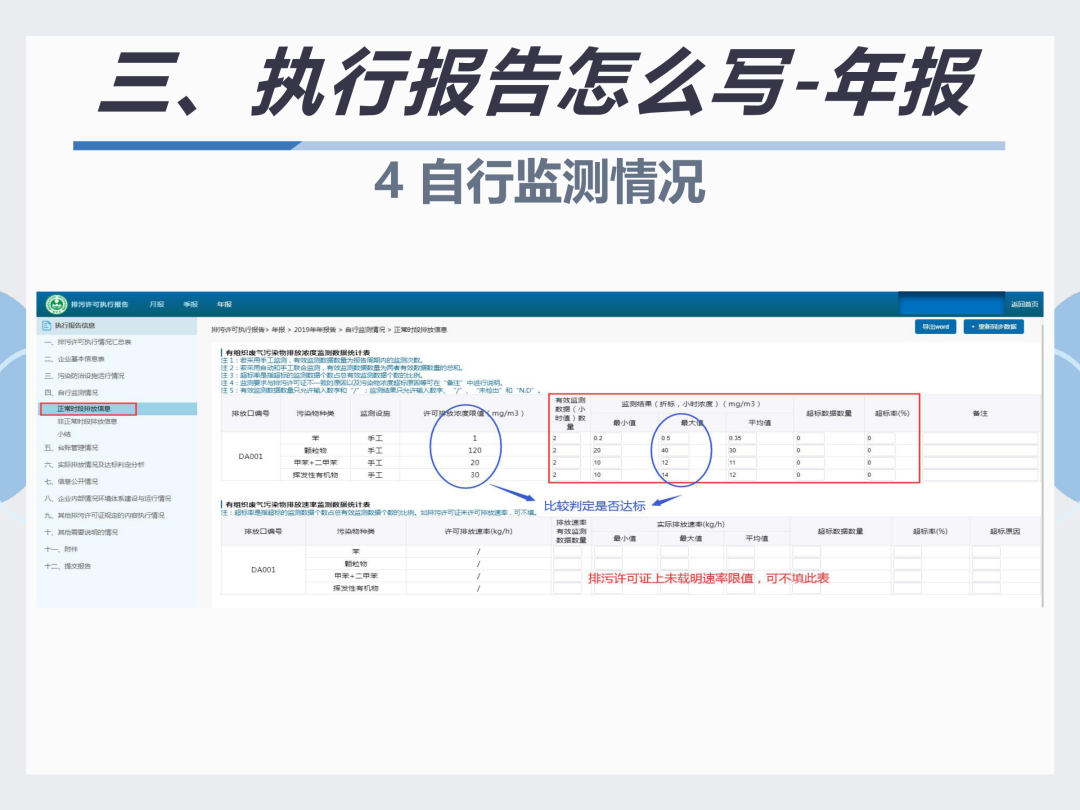
Task: Click 超标率 input for 颗粒物 row, concentration table
Action: pos(881,450)
